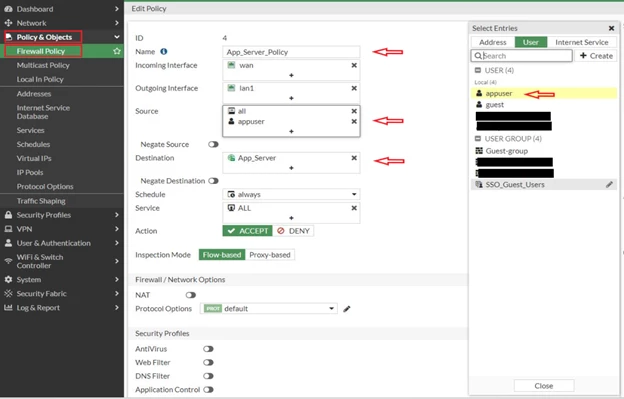Select Proxy-based inspection mode
This screenshot has height=399, width=624.
(270, 255)
